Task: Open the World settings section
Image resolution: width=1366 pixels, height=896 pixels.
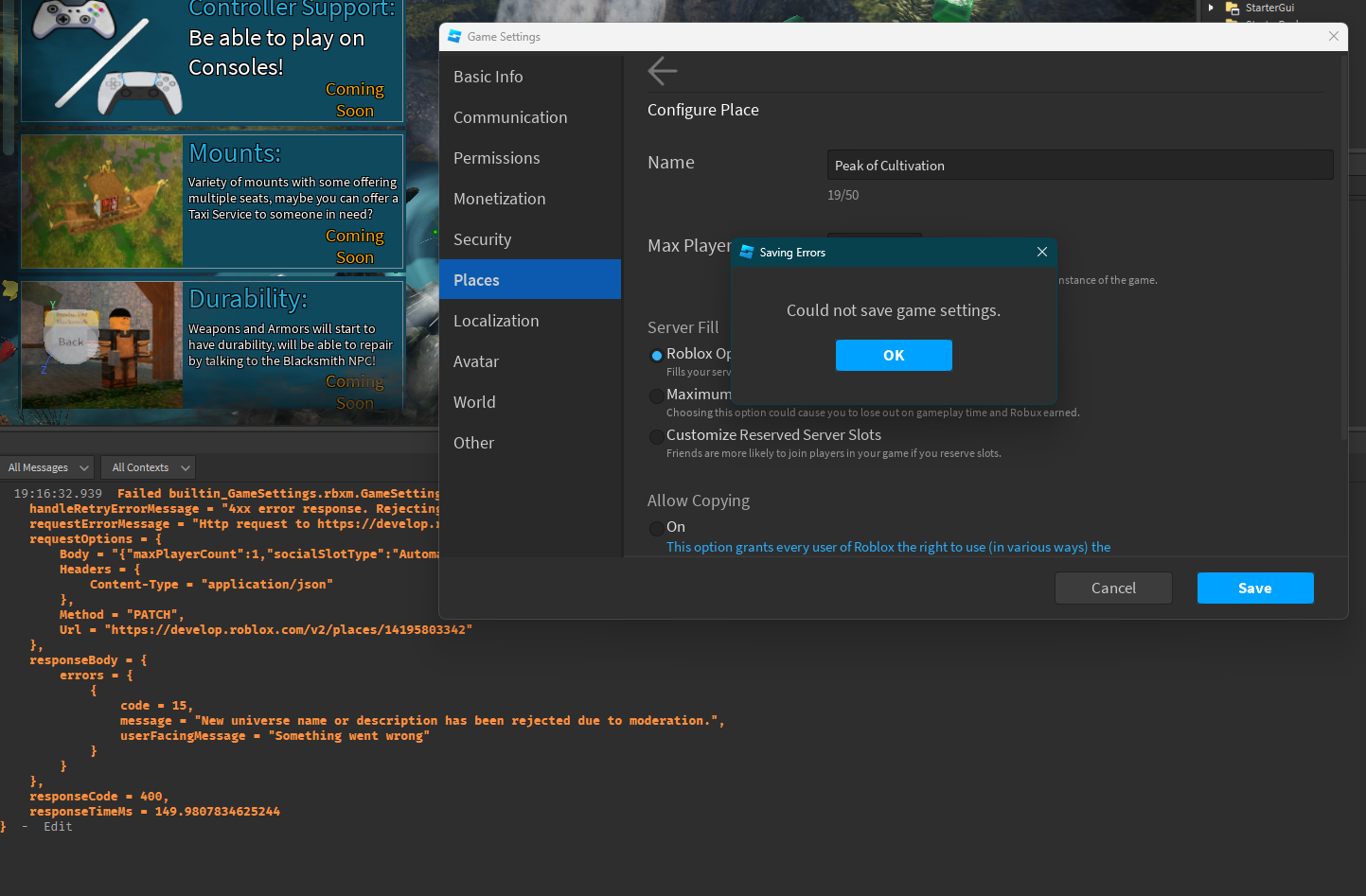Action: point(474,402)
